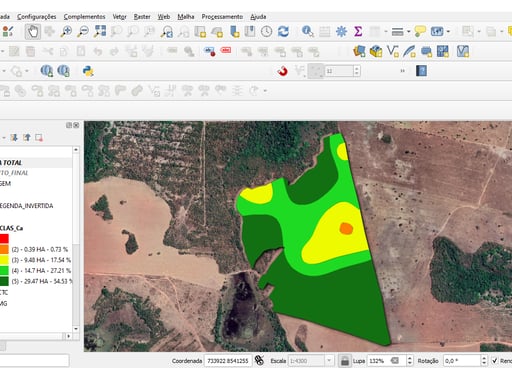
Task: Open the Processamento menu
Action: click(x=222, y=17)
